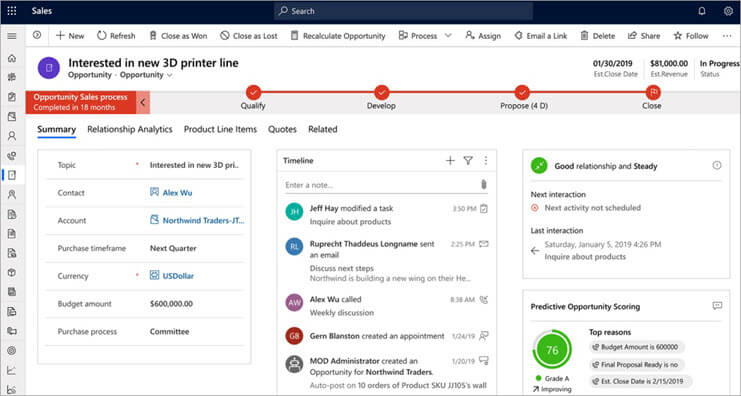Open timeline more options vertical dots
Viewport: 741px width, 396px height.
tap(485, 161)
